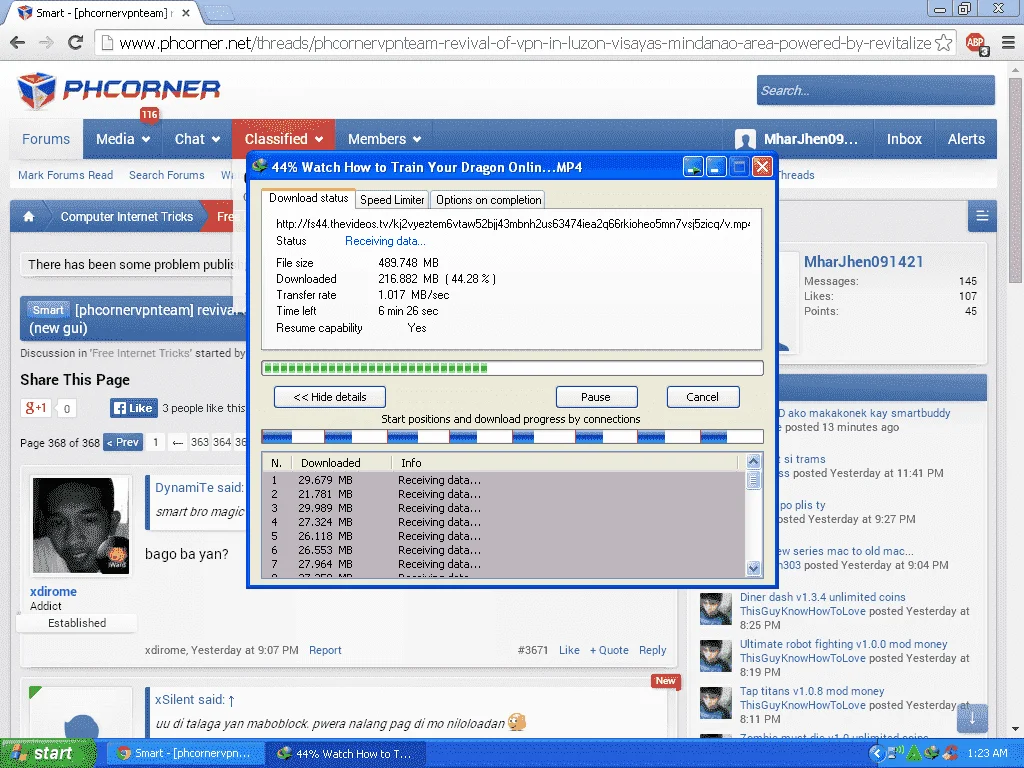Screen dimensions: 1024x768
Task: Click avatar beside Diner dash thread
Action: (716, 609)
